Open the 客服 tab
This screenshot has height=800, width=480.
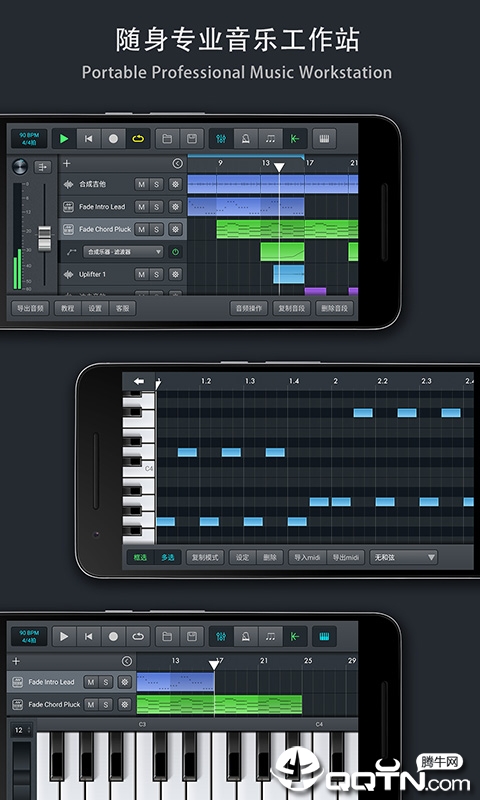click(x=122, y=308)
